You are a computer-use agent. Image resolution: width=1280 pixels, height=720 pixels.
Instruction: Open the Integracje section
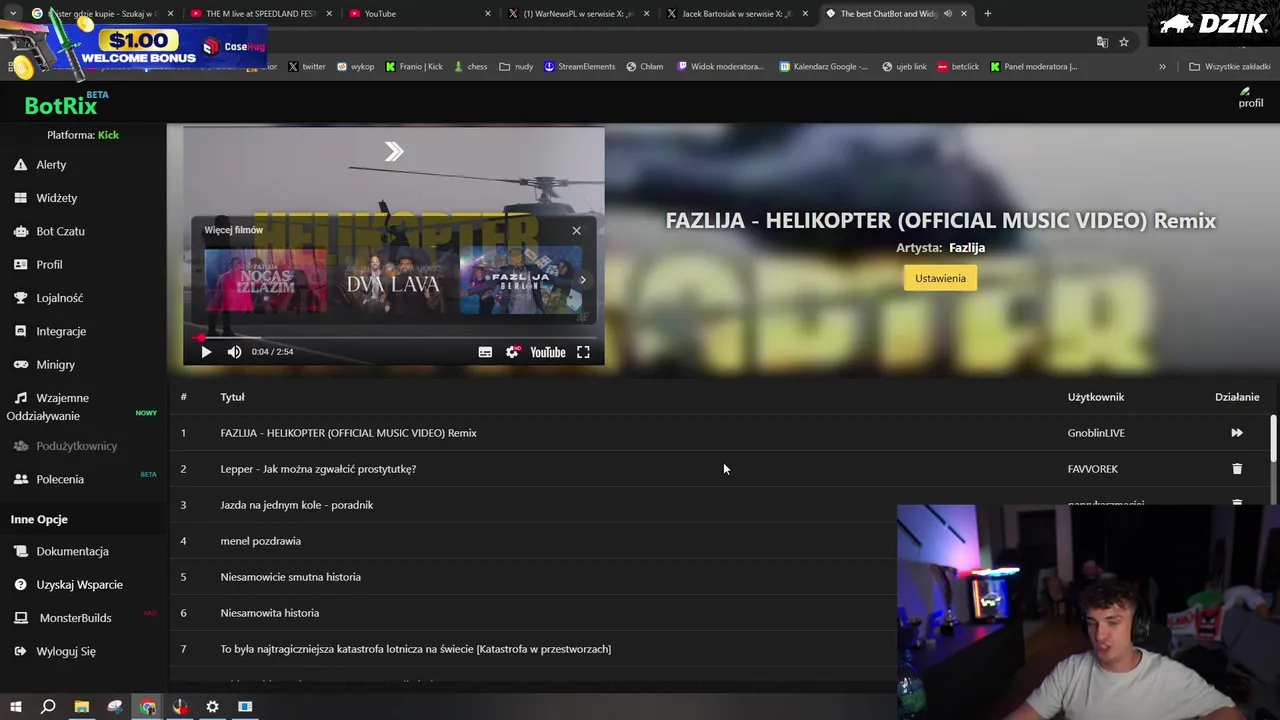(x=61, y=331)
